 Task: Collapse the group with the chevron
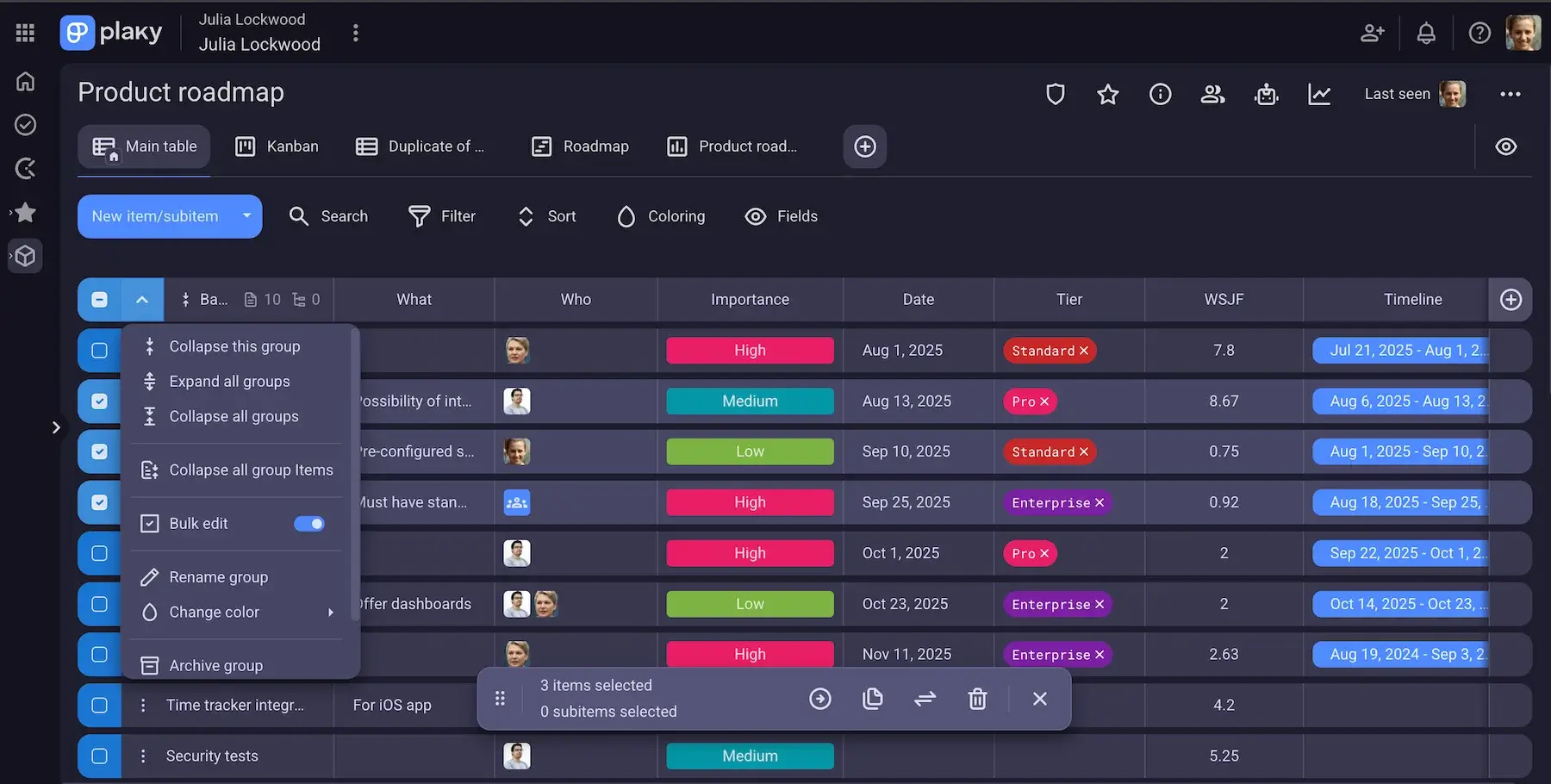(143, 299)
